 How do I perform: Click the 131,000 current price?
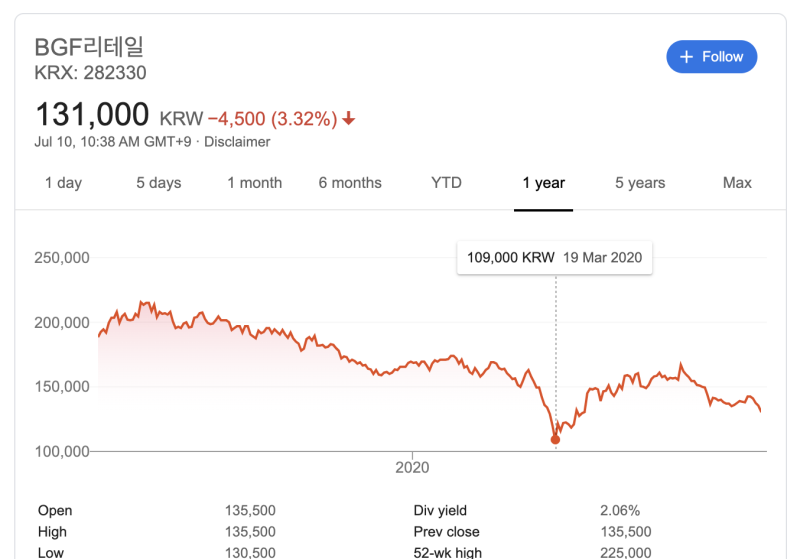[92, 114]
